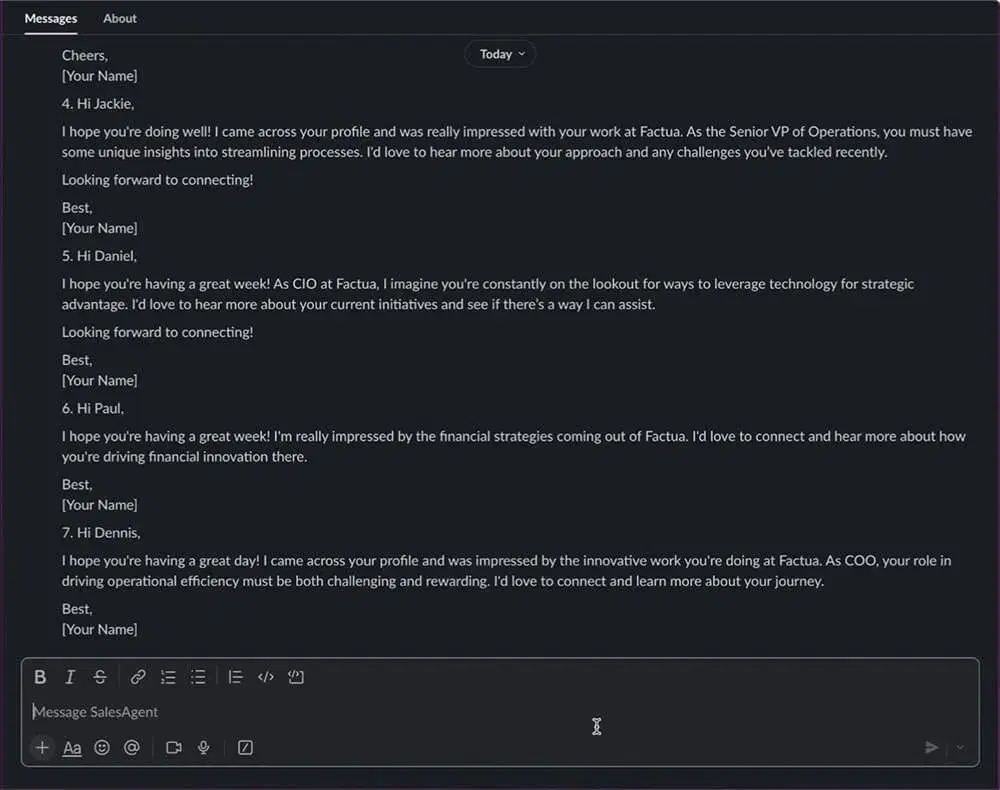Toggle bold formatting in the composer
The image size is (1000, 790).
[x=40, y=677]
